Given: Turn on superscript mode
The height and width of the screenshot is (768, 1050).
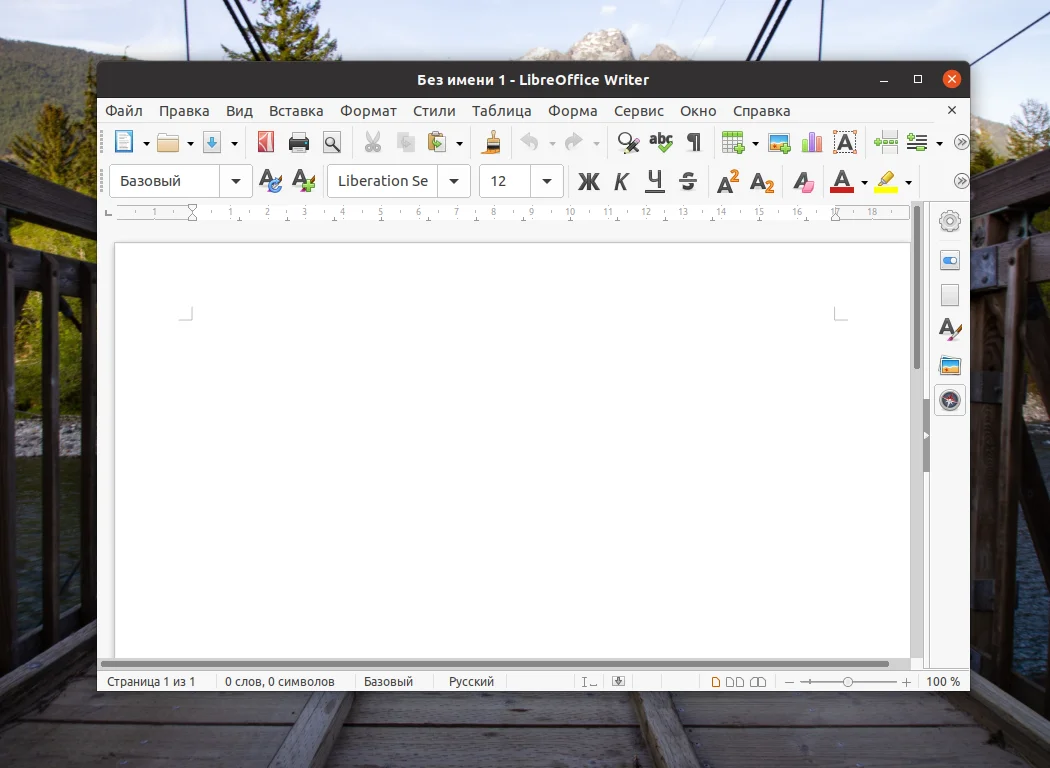Looking at the screenshot, I should click(x=727, y=181).
